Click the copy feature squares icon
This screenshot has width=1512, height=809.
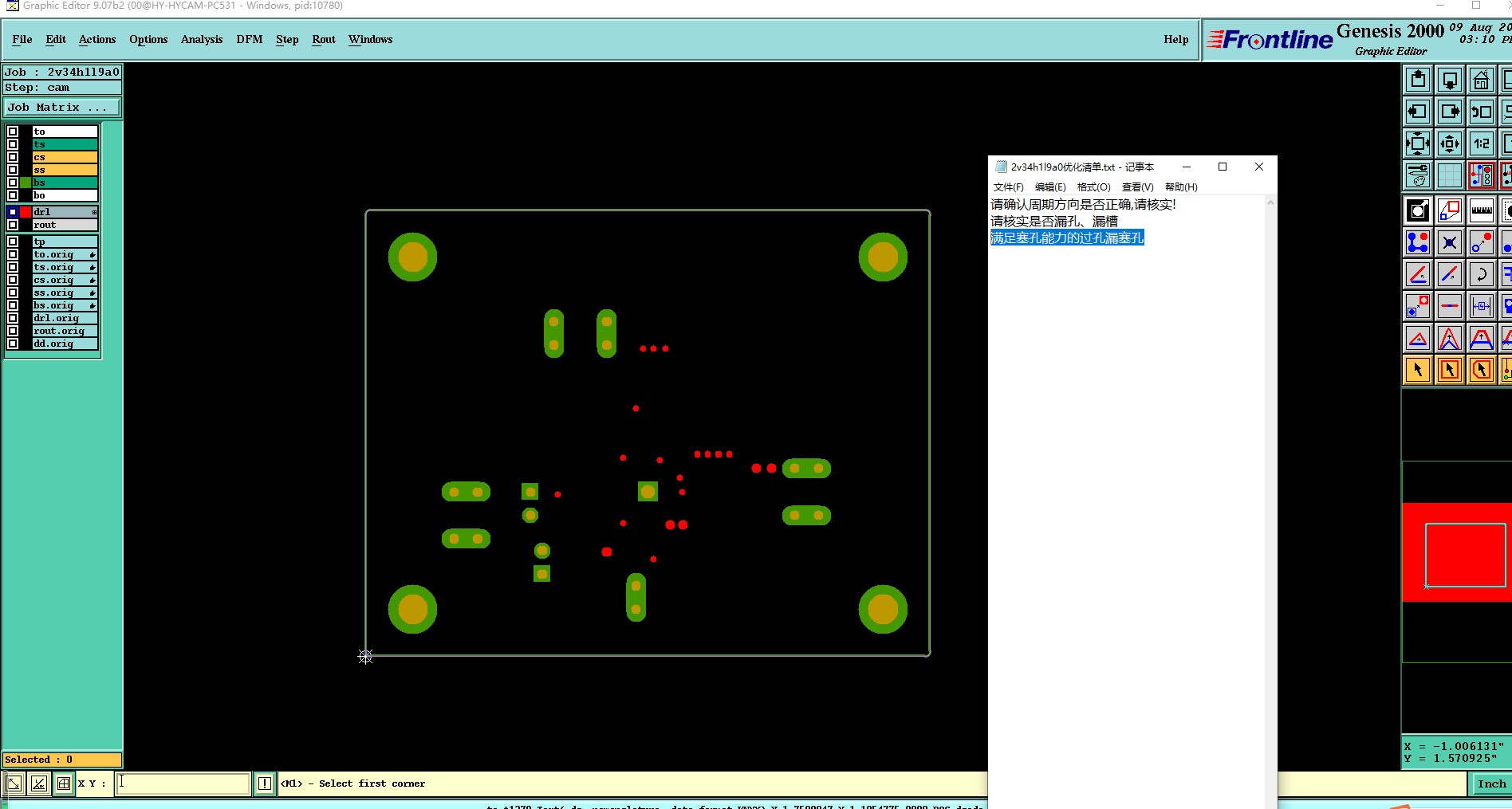[1418, 306]
